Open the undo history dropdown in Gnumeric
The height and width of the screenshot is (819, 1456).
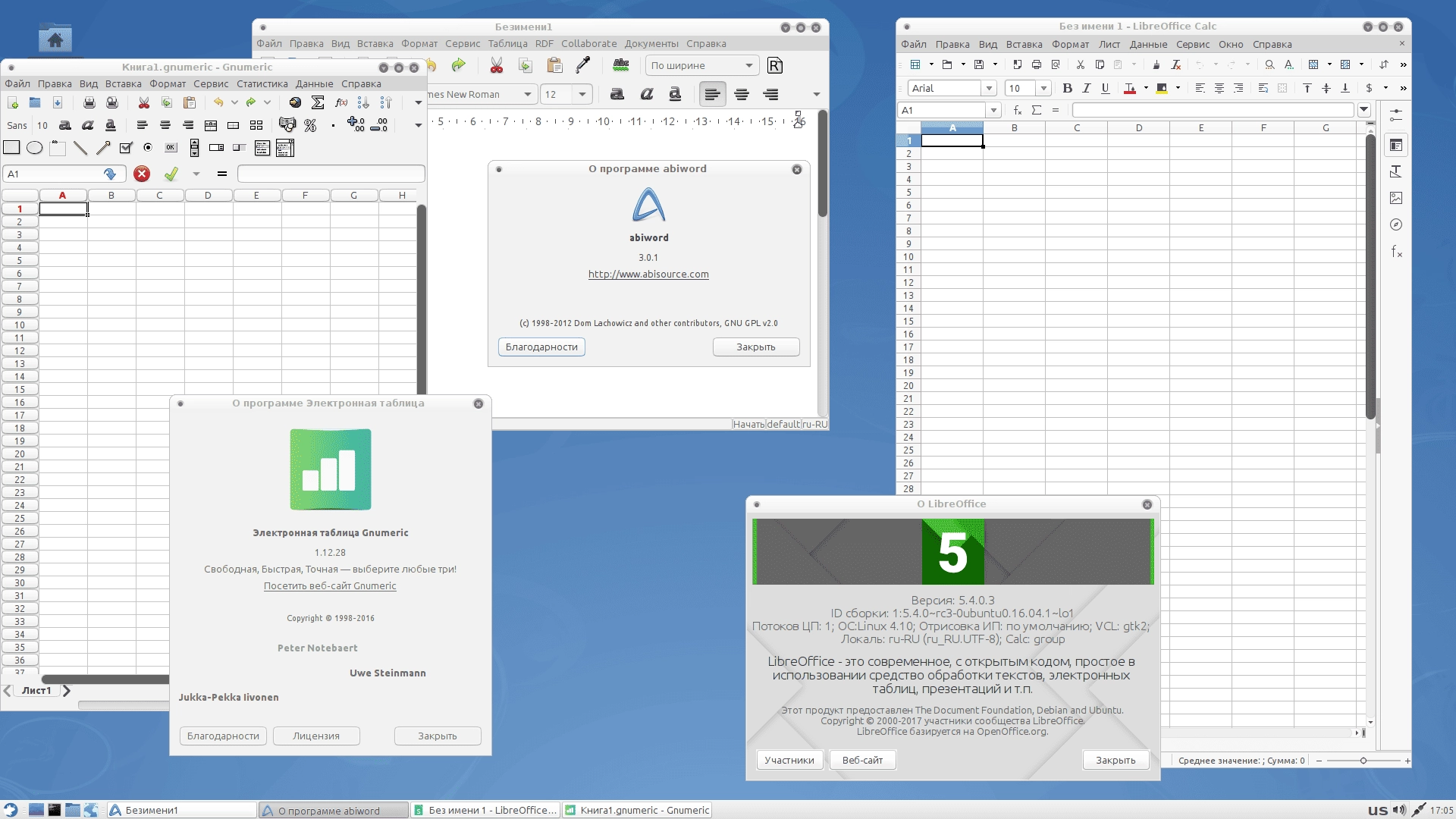234,102
